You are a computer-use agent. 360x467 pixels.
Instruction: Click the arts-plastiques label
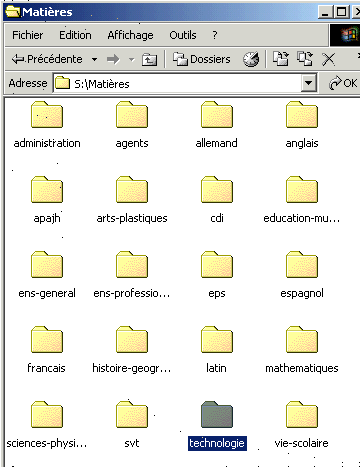(132, 219)
